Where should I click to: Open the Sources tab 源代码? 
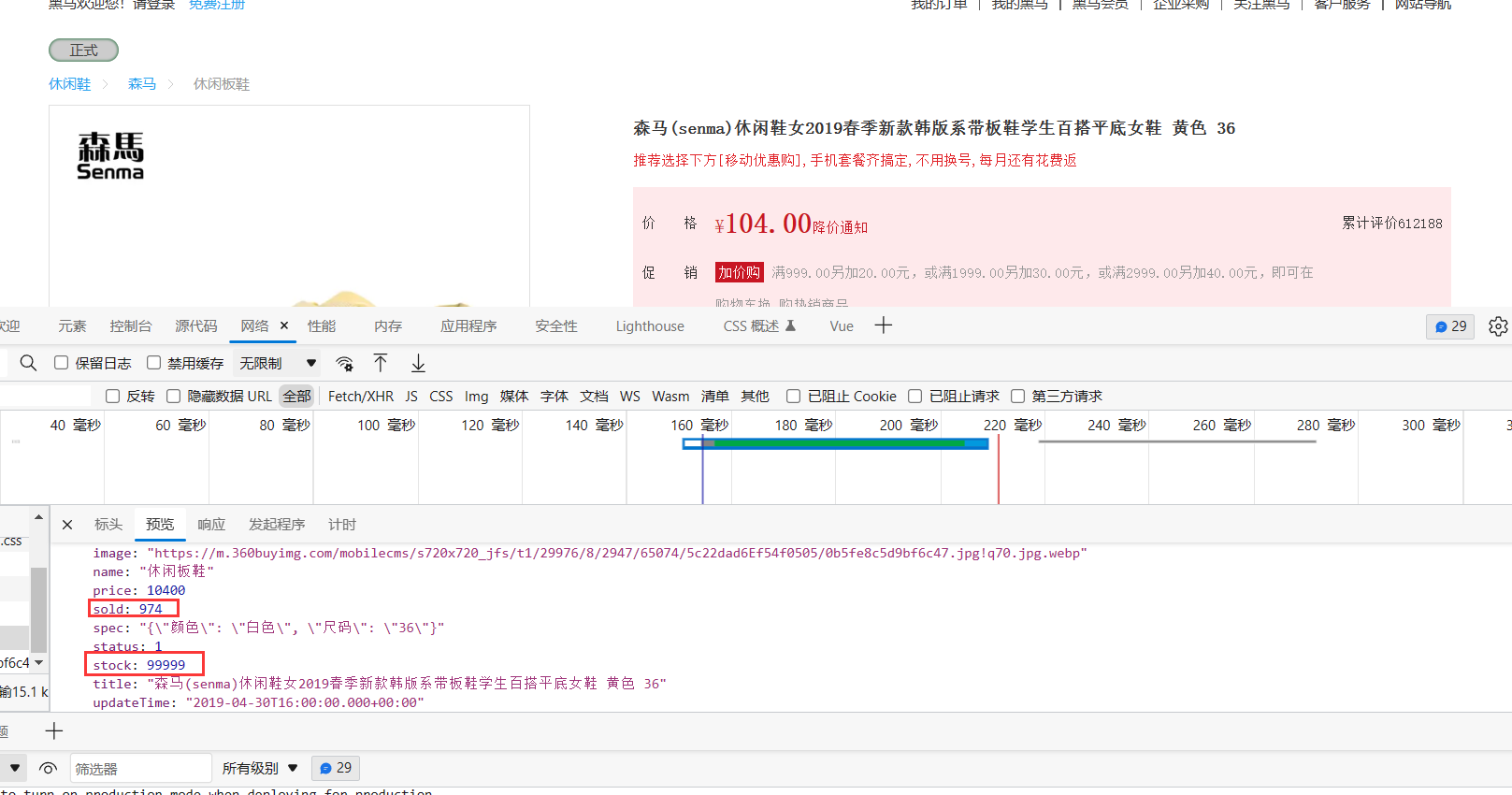(196, 325)
